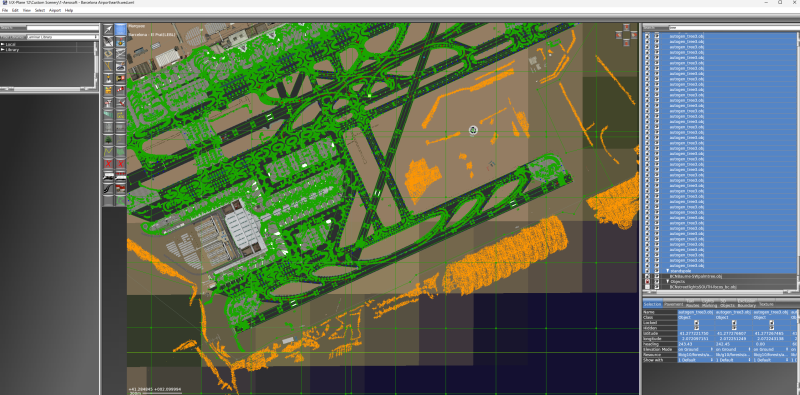This screenshot has height=395, width=800.
Task: Open the Help menu
Action: tap(69, 10)
